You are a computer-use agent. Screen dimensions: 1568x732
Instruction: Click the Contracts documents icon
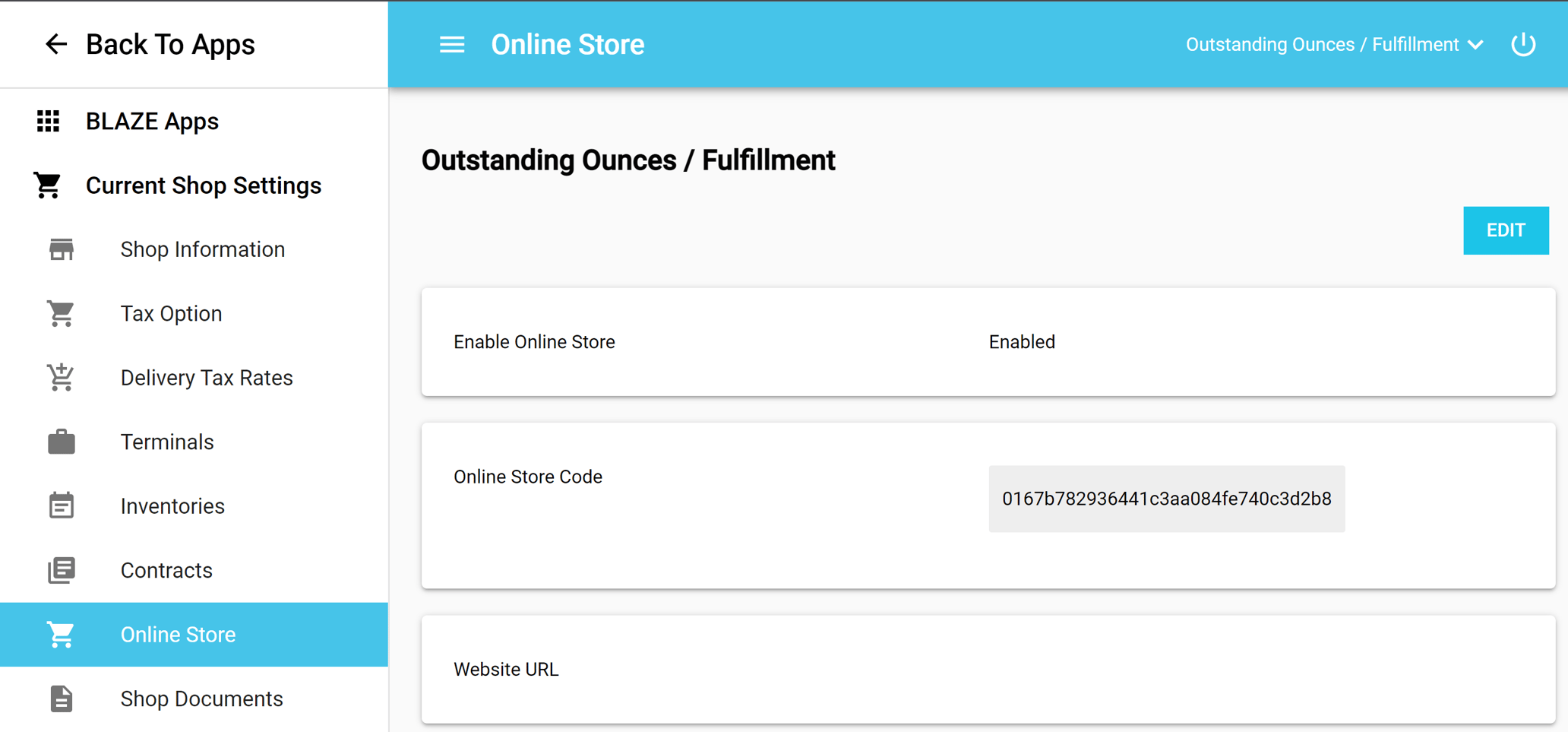coord(60,570)
